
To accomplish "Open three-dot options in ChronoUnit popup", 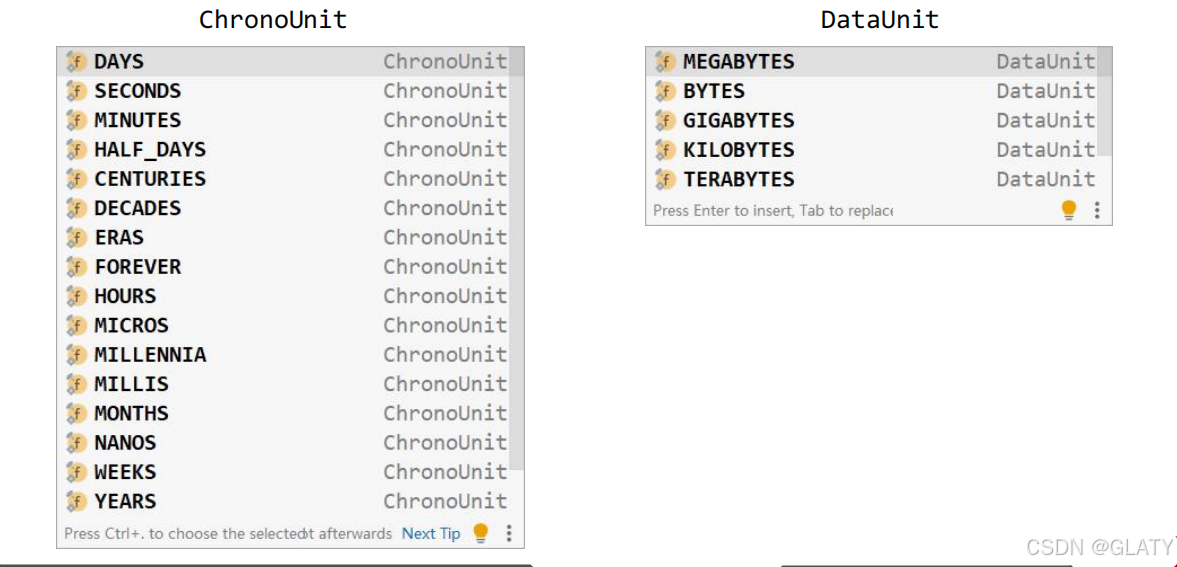I will pos(509,533).
